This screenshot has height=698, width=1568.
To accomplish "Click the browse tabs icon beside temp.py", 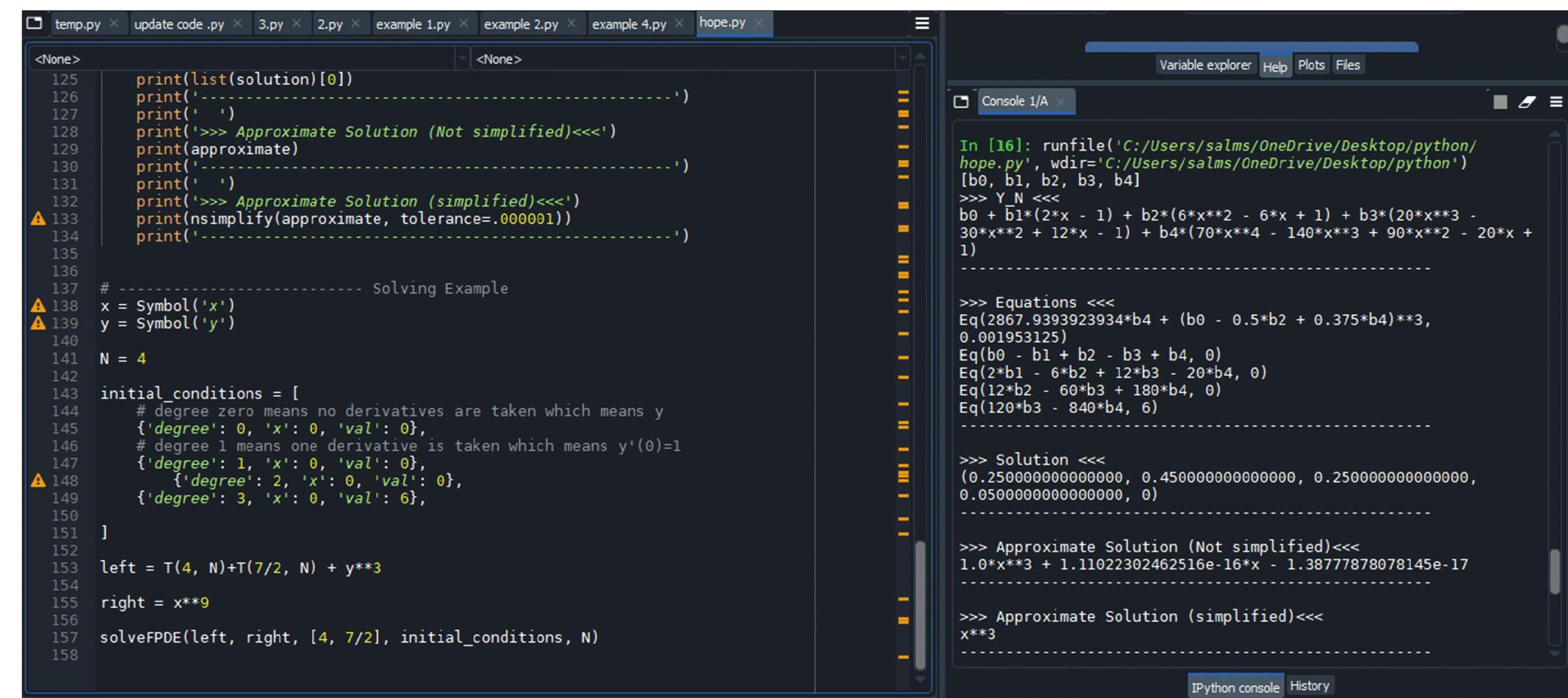I will coord(34,24).
